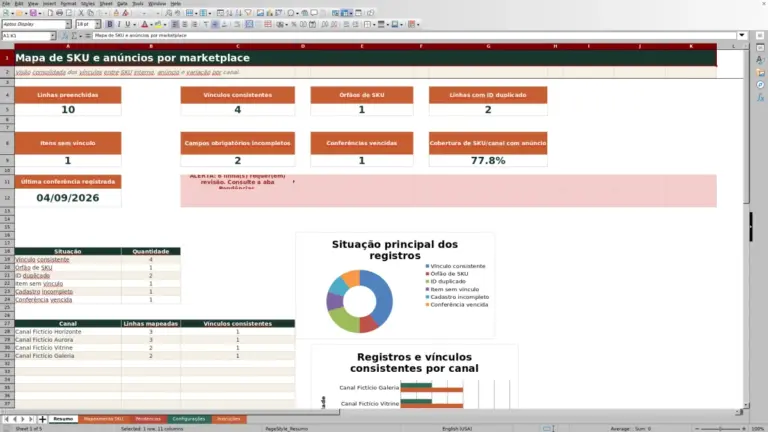Toggle Align Top vertical alignment
Image resolution: width=768 pixels, height=432 pixels.
206,24
